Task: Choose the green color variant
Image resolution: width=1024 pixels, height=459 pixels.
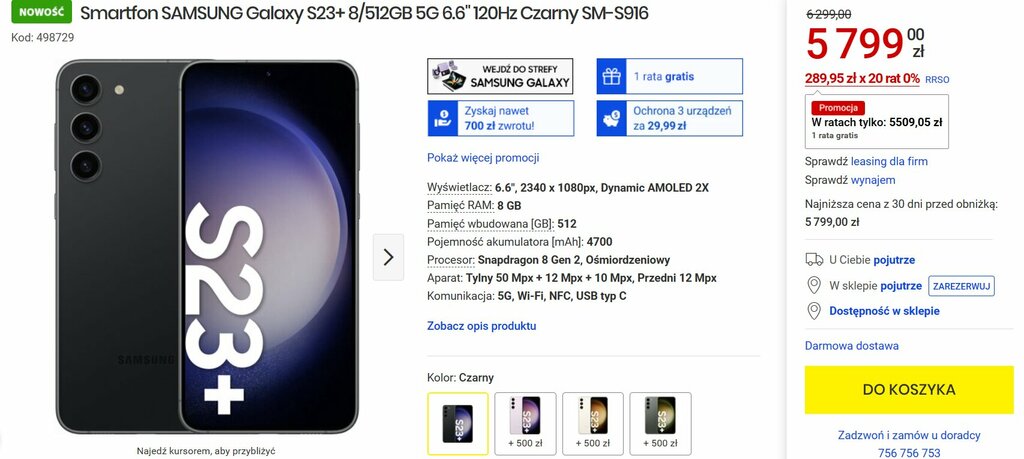Action: pos(660,423)
